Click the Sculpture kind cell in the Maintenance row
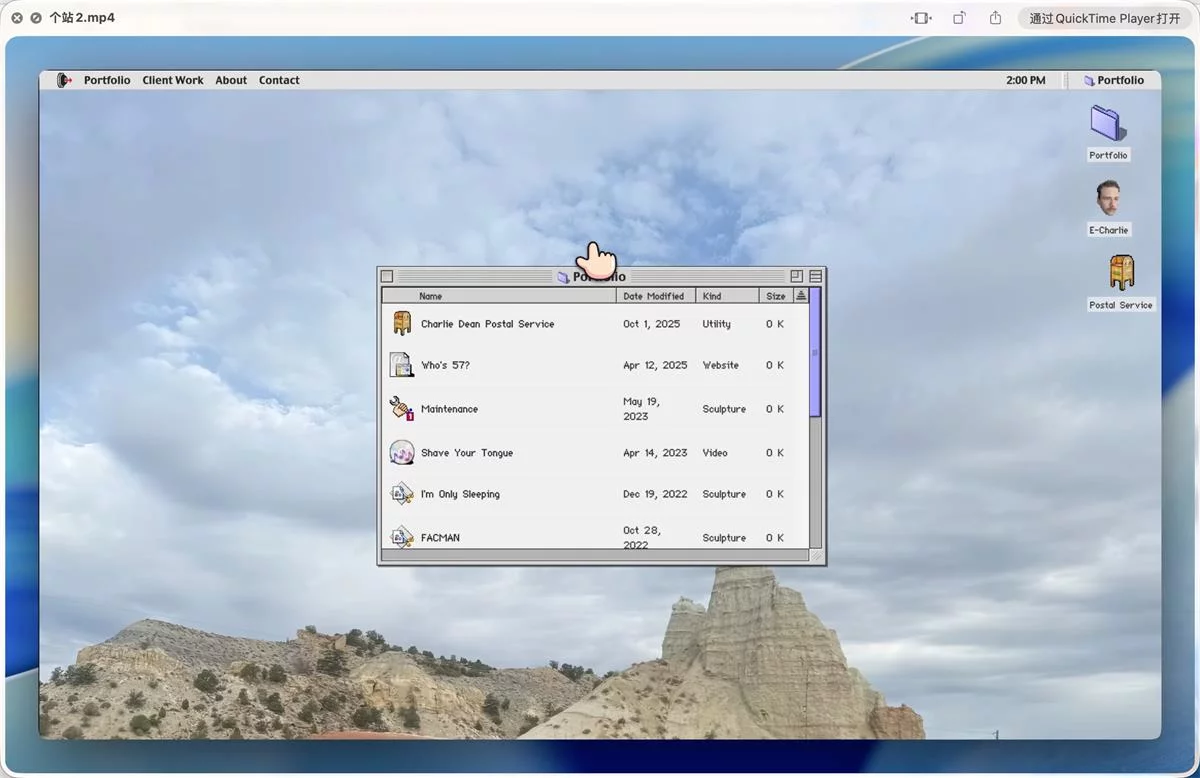The image size is (1200, 778). [724, 409]
